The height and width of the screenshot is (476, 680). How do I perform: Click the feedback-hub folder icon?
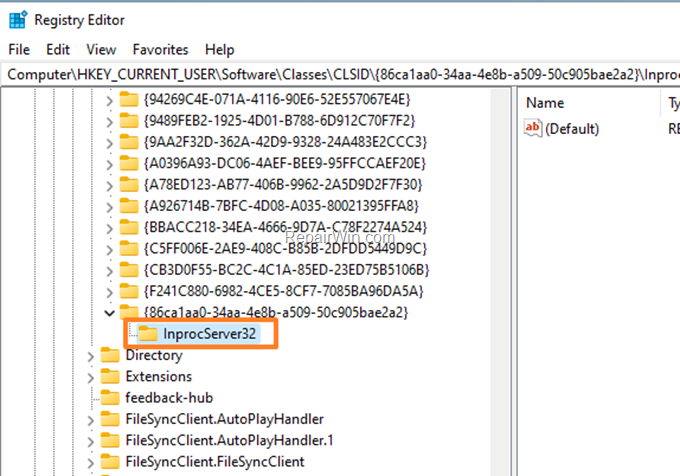[110, 398]
